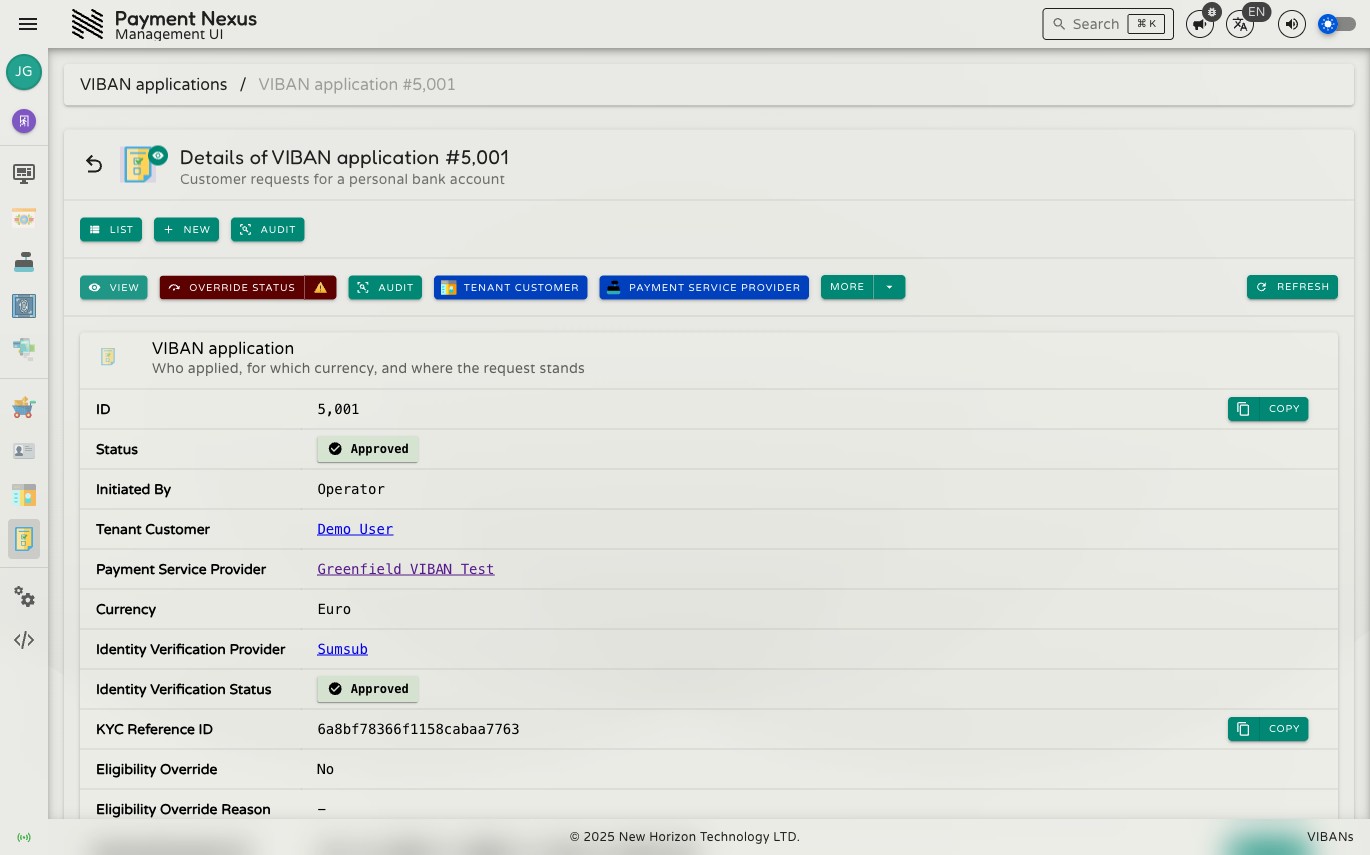This screenshot has height=855, width=1370.
Task: Click the back arrow icon
Action: click(x=94, y=164)
